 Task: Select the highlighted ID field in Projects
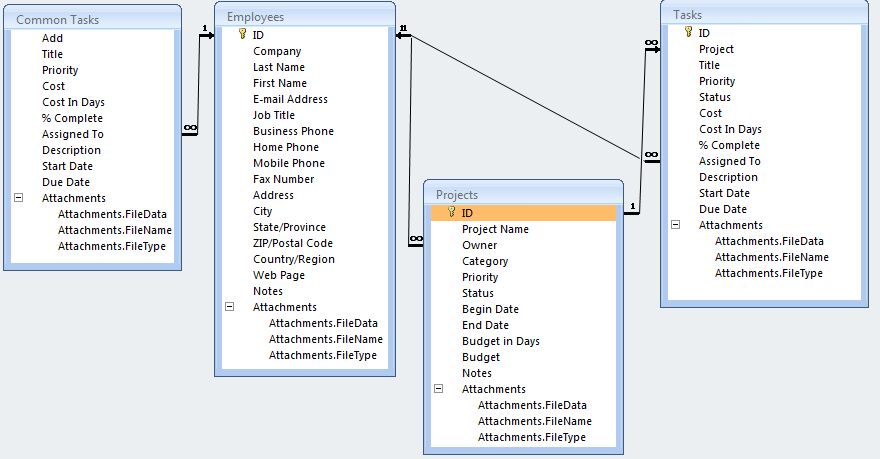coord(523,213)
